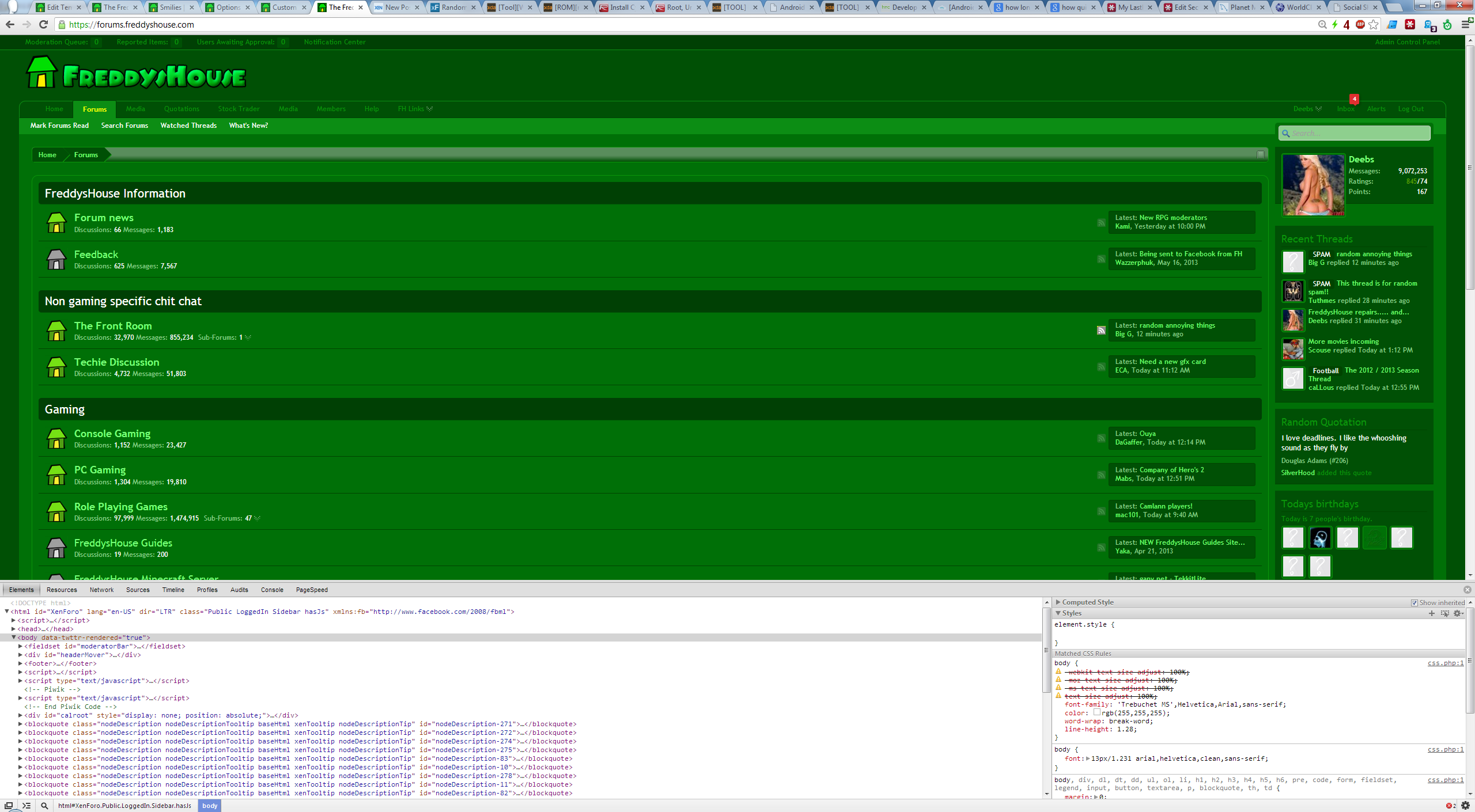1475x812 pixels.
Task: Open the blue folder extension icon
Action: 1392,25
